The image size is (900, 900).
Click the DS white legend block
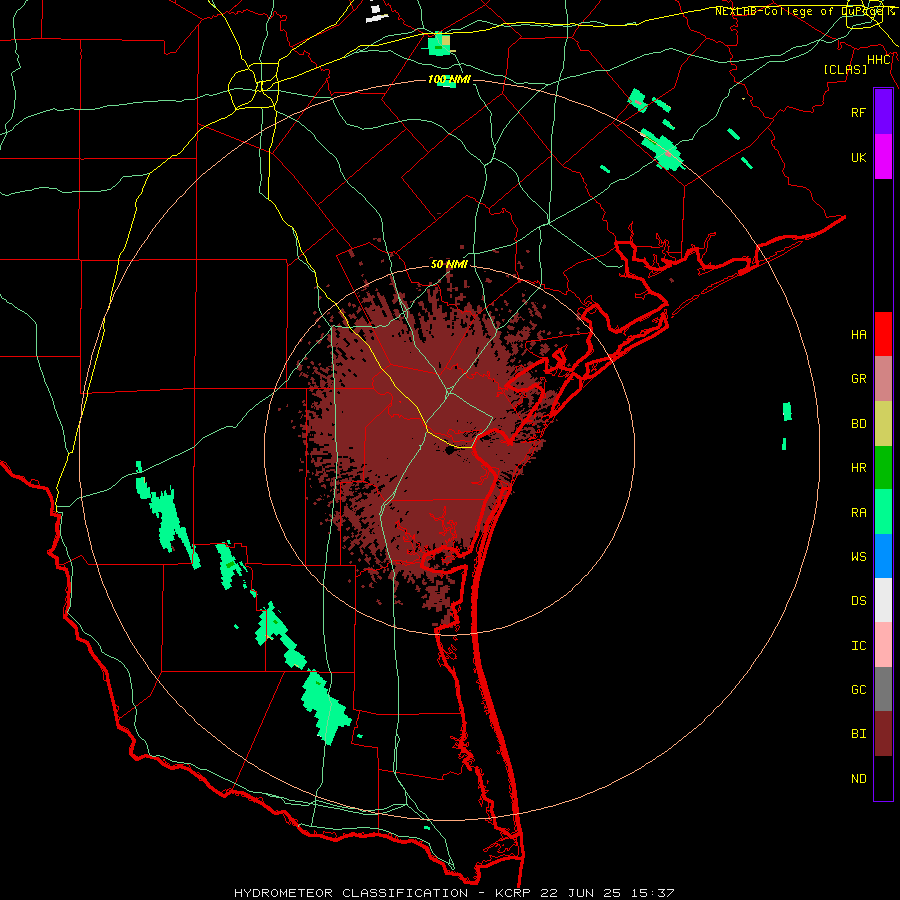pos(883,600)
